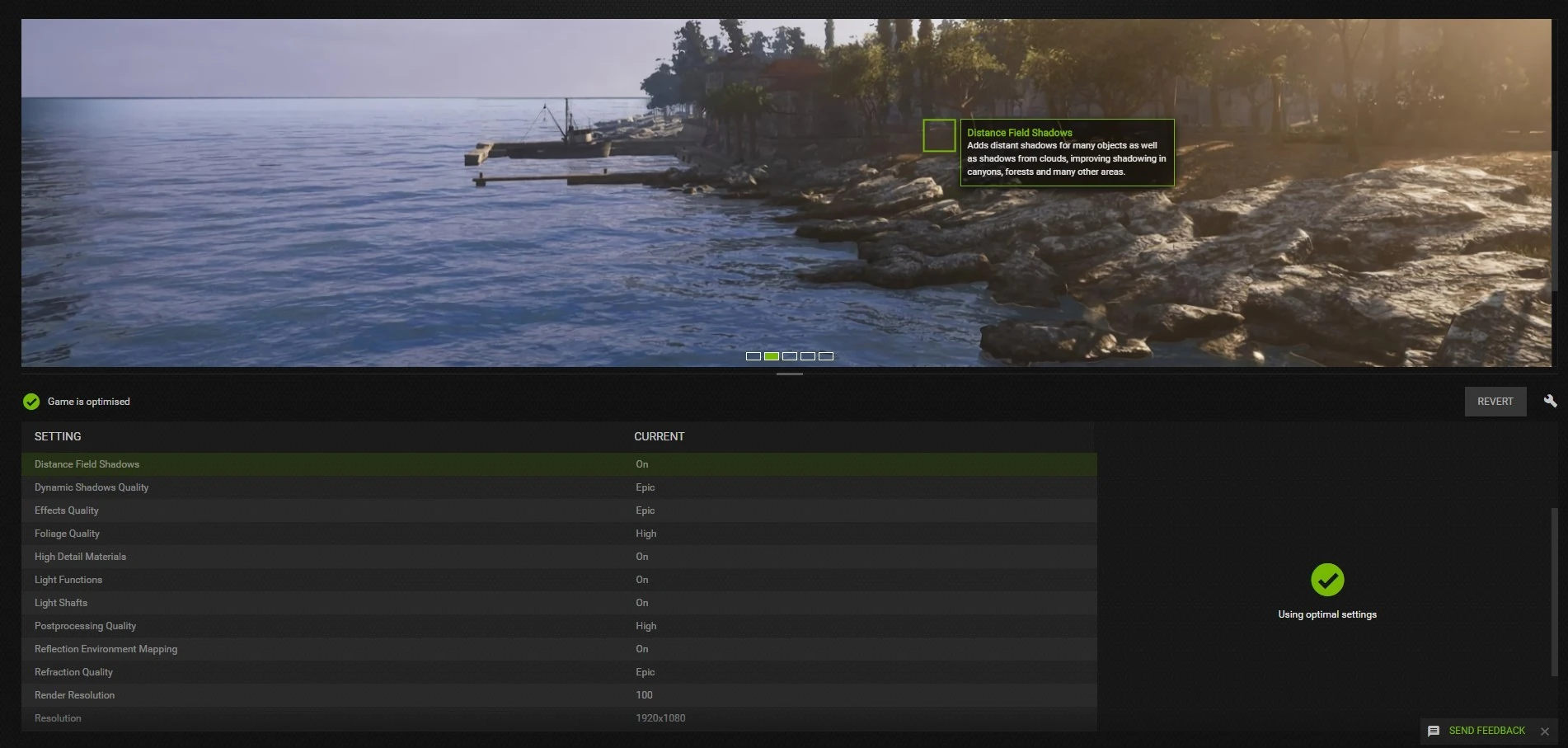
Task: Select the Resolution setting row
Action: (x=559, y=718)
